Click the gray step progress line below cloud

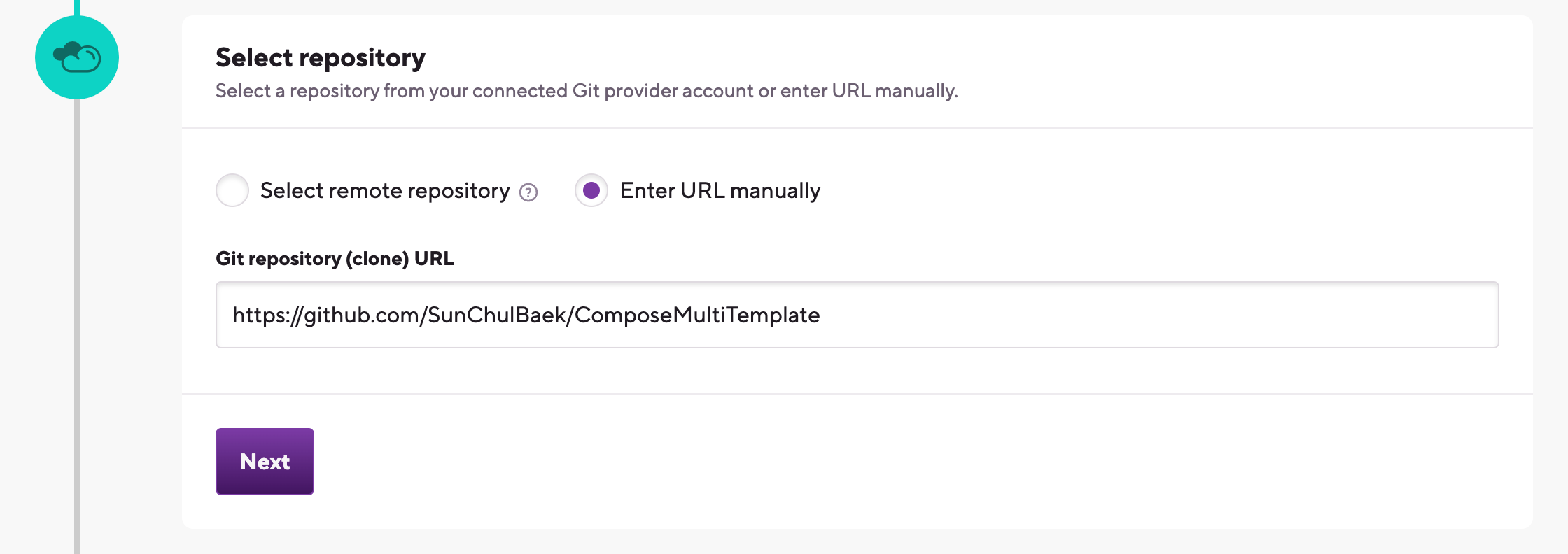(x=77, y=326)
